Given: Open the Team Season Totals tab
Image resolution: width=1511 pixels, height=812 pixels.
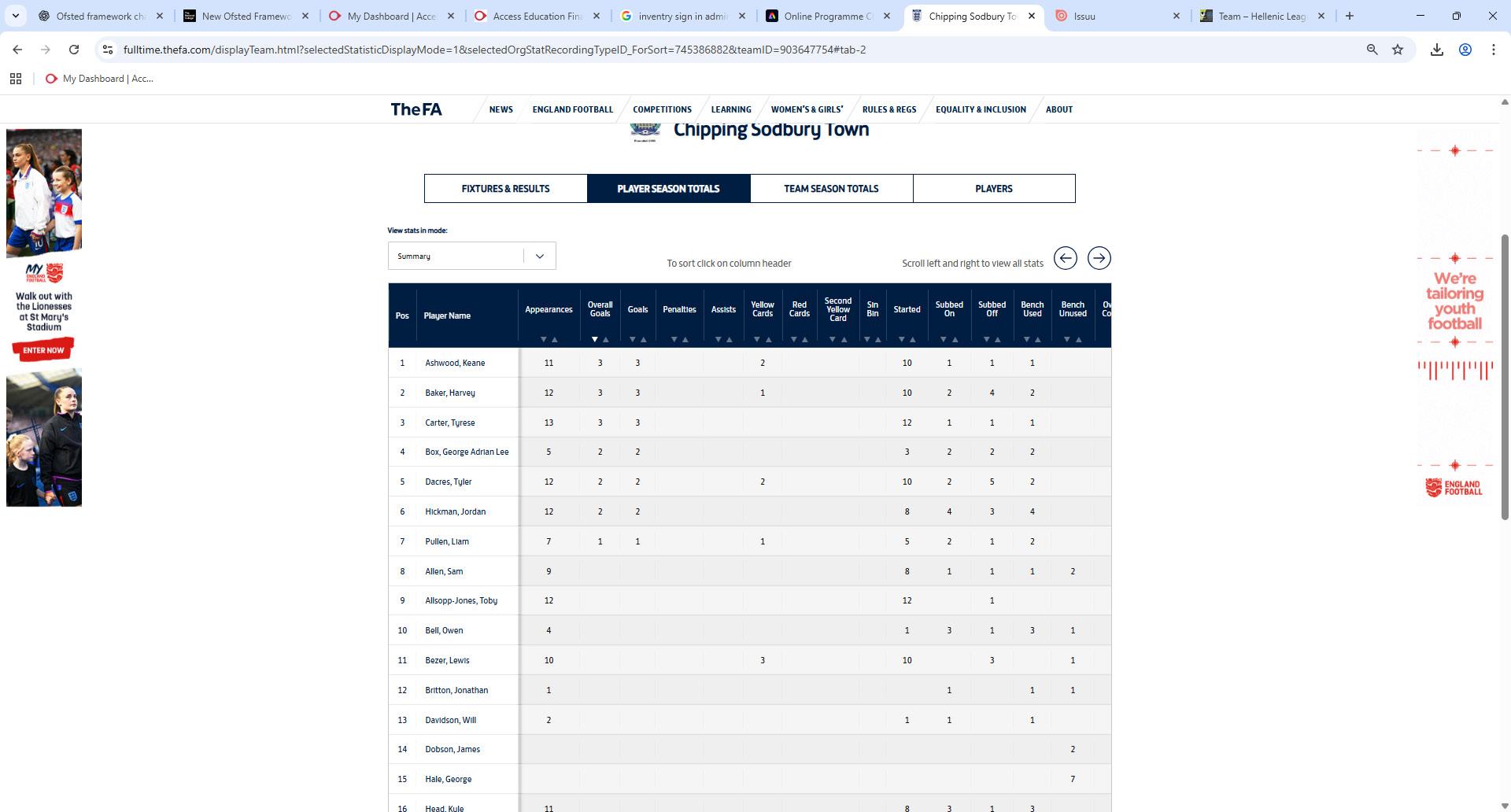Looking at the screenshot, I should point(831,189).
